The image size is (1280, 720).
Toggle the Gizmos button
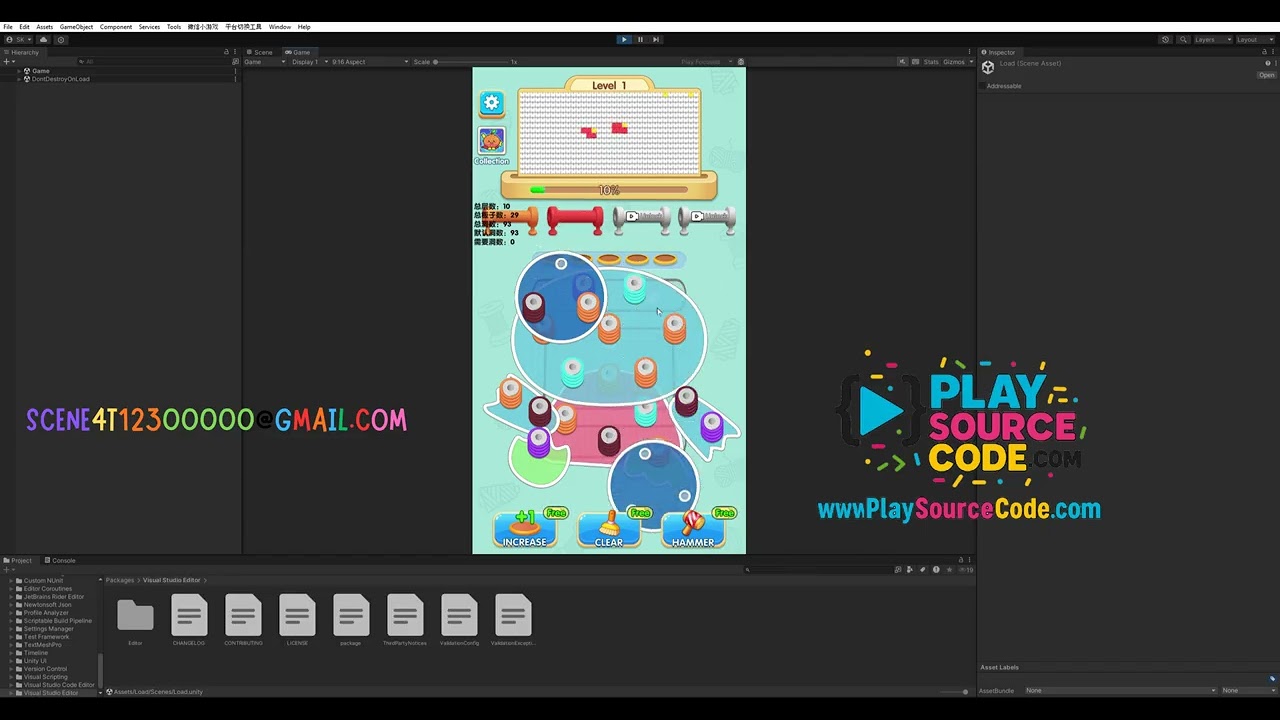[x=954, y=62]
